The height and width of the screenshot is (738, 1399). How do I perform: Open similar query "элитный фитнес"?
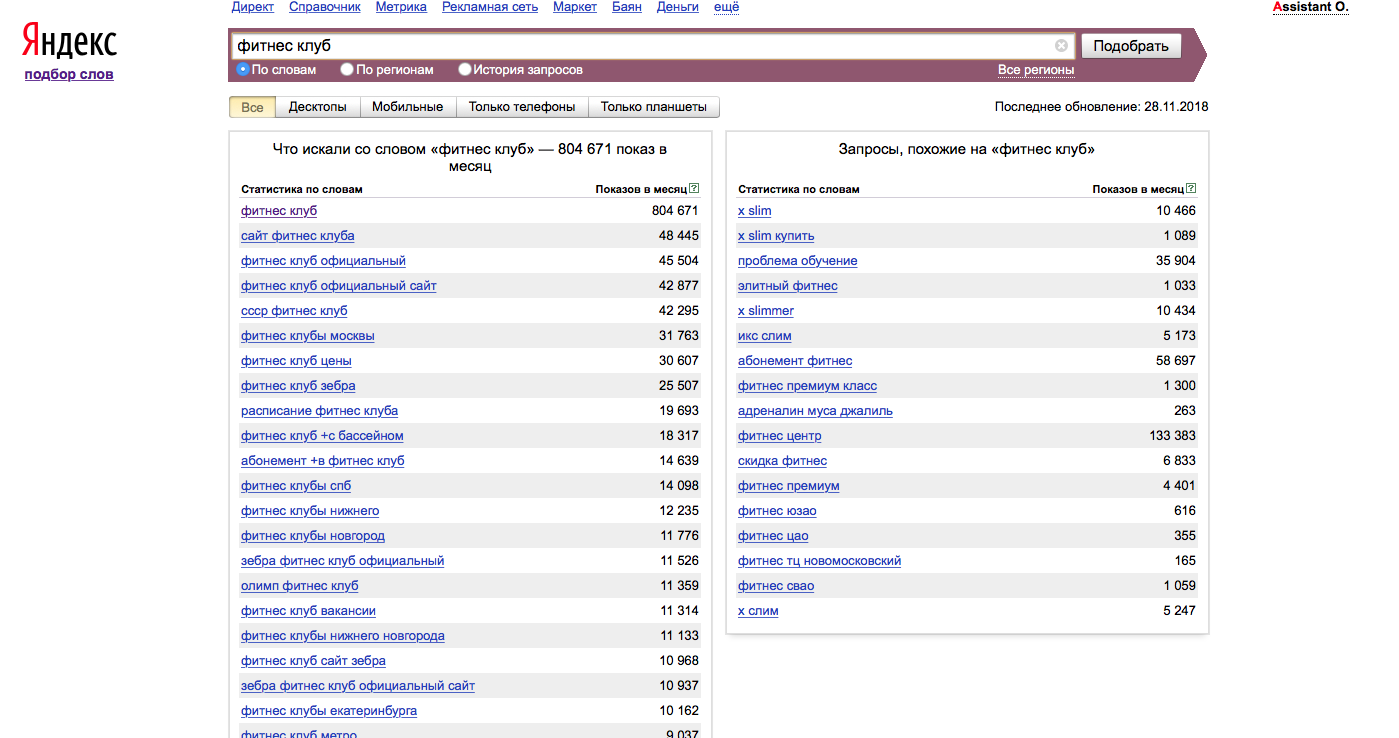click(787, 286)
